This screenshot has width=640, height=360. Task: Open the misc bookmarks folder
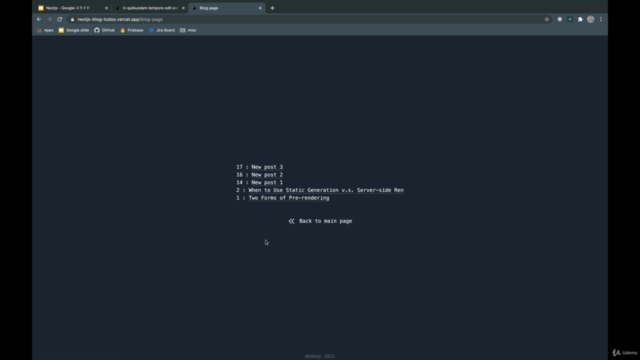tap(188, 30)
